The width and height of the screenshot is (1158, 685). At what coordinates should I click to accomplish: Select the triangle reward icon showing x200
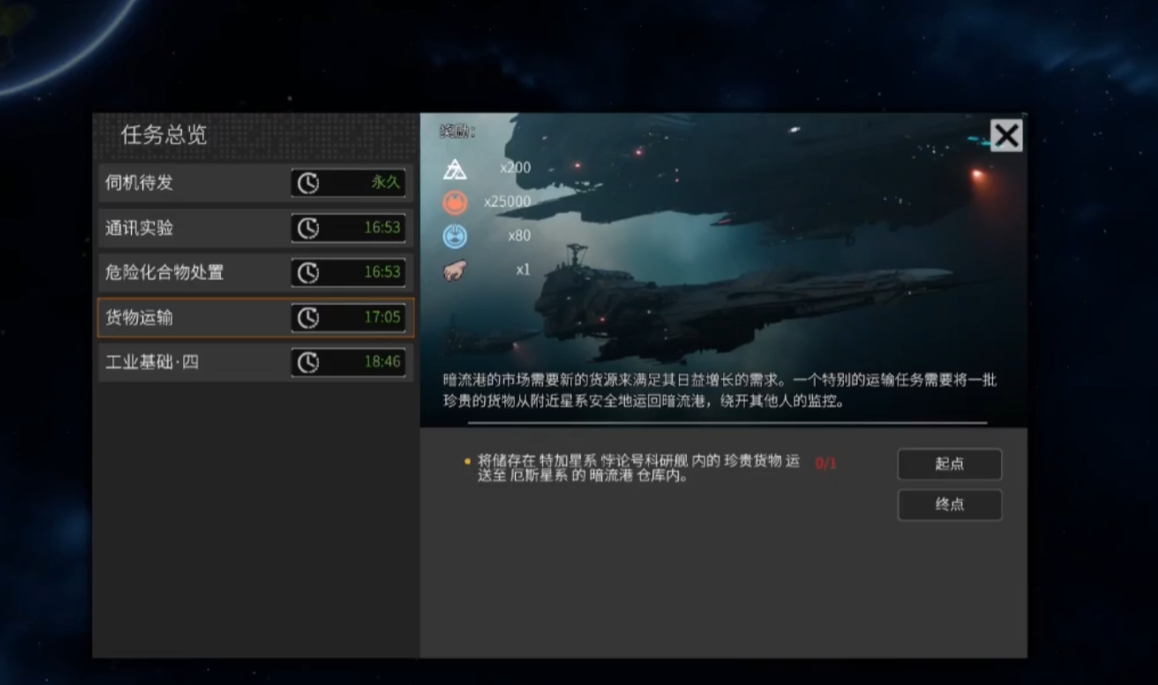pos(455,168)
